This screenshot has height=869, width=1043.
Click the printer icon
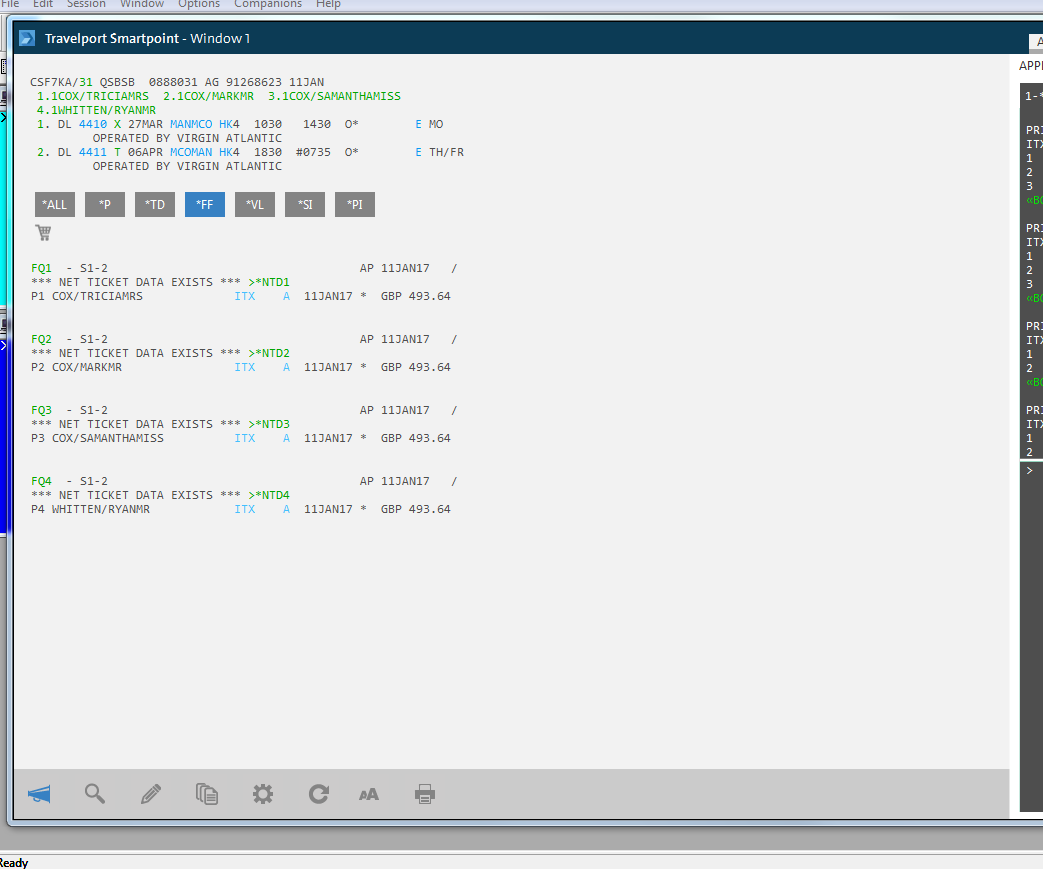point(424,794)
